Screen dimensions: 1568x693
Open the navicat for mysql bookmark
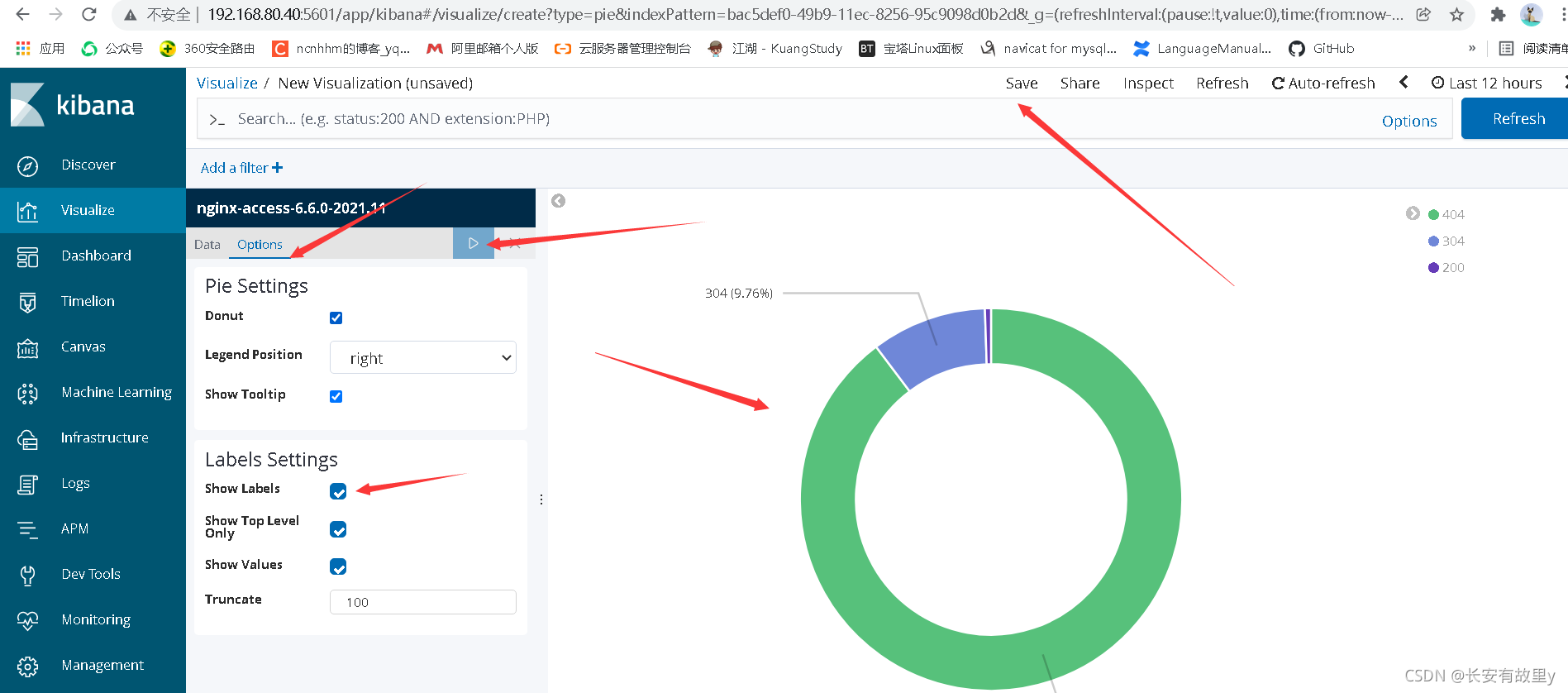click(1048, 49)
